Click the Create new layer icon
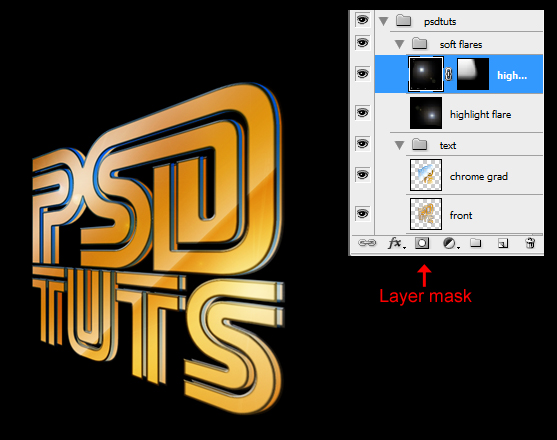Screen dimensions: 557x440 tap(503, 244)
